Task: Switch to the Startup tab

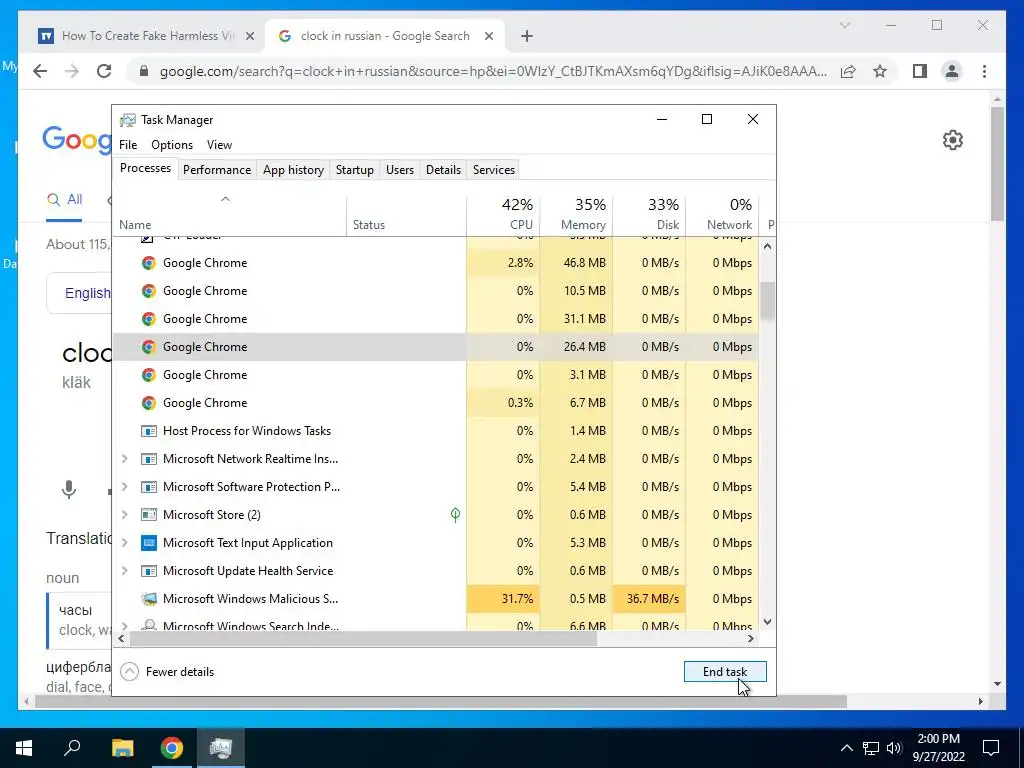Action: click(x=355, y=170)
